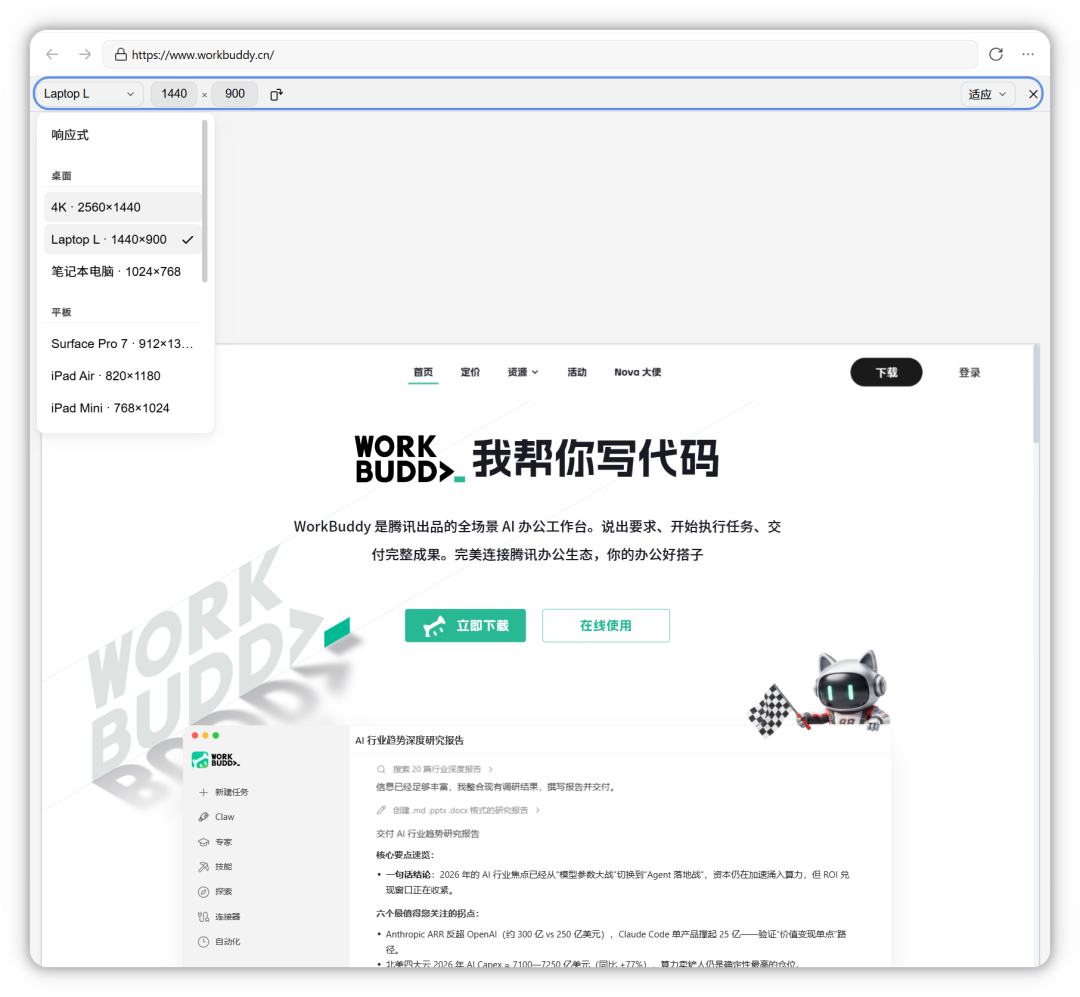
Task: Go back with browser back arrow
Action: point(52,54)
